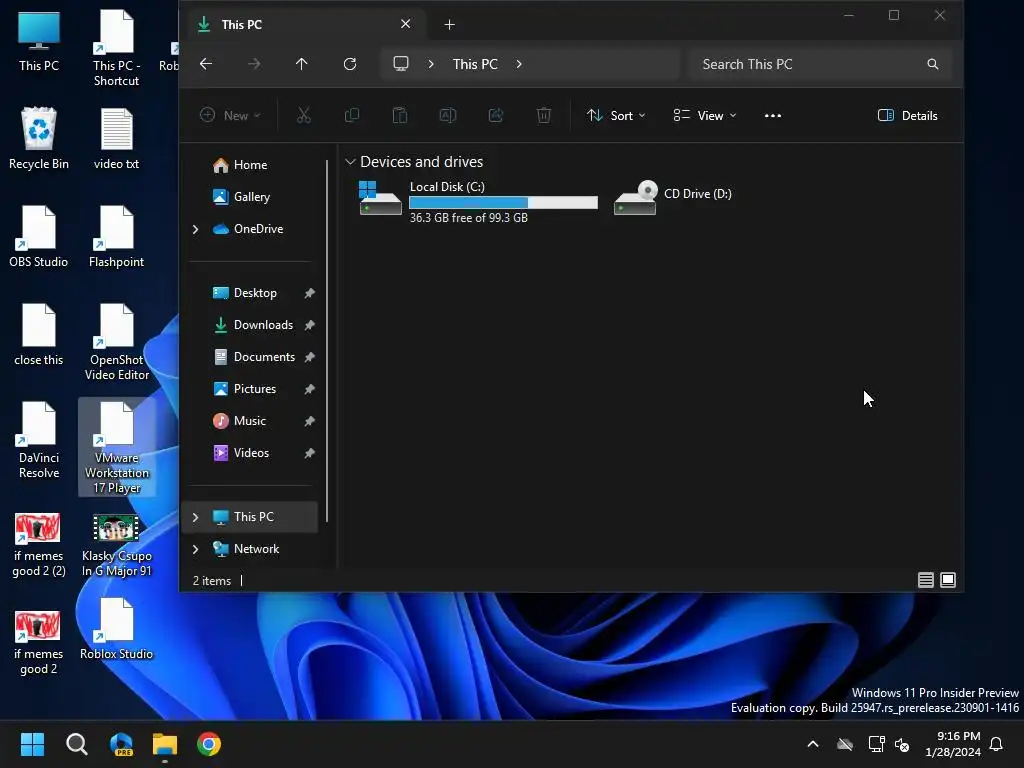Screen dimensions: 1024x768
Task: Expand This PC tree node
Action: 195,517
